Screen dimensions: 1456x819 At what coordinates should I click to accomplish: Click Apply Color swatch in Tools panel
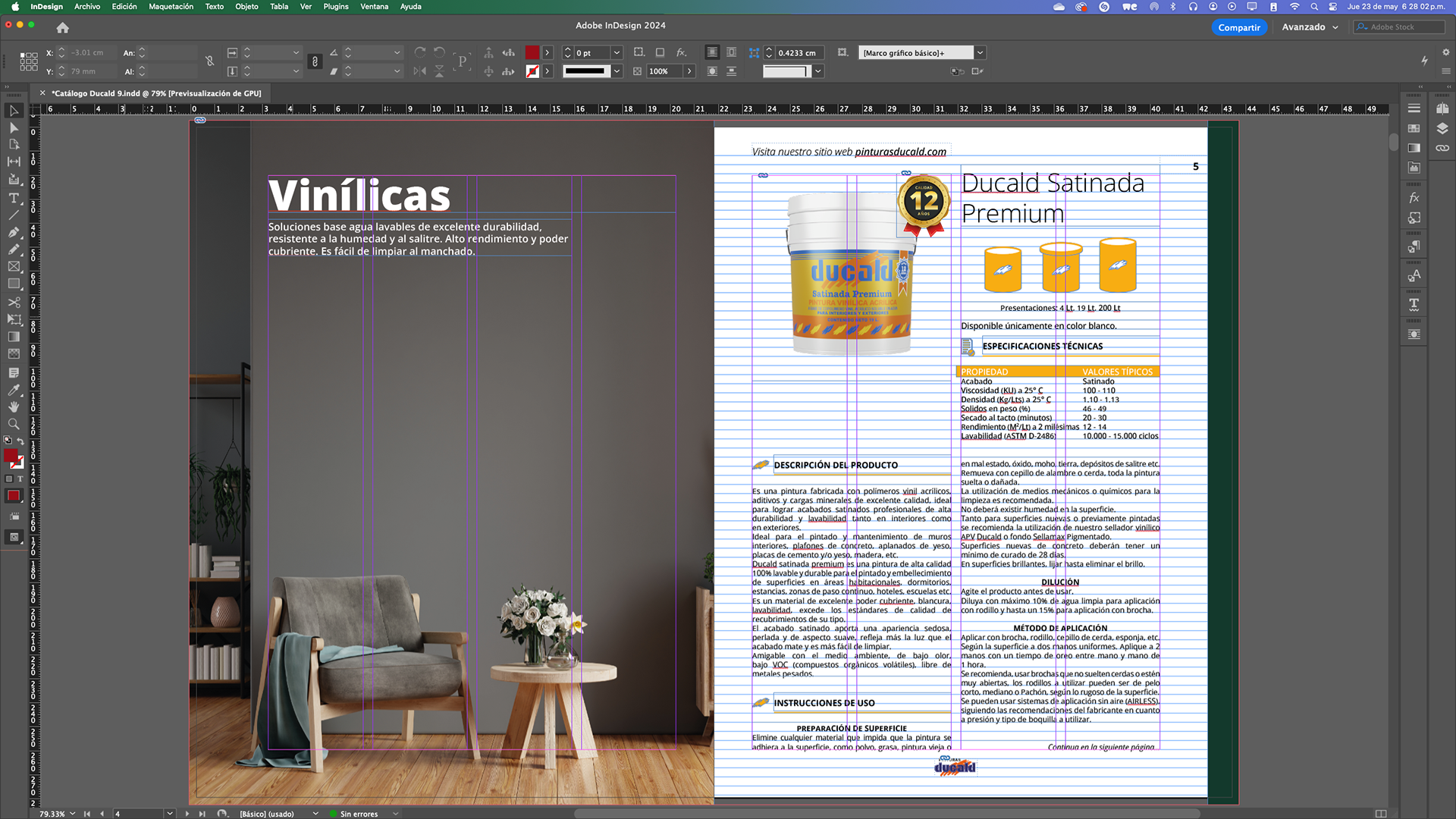click(x=14, y=496)
